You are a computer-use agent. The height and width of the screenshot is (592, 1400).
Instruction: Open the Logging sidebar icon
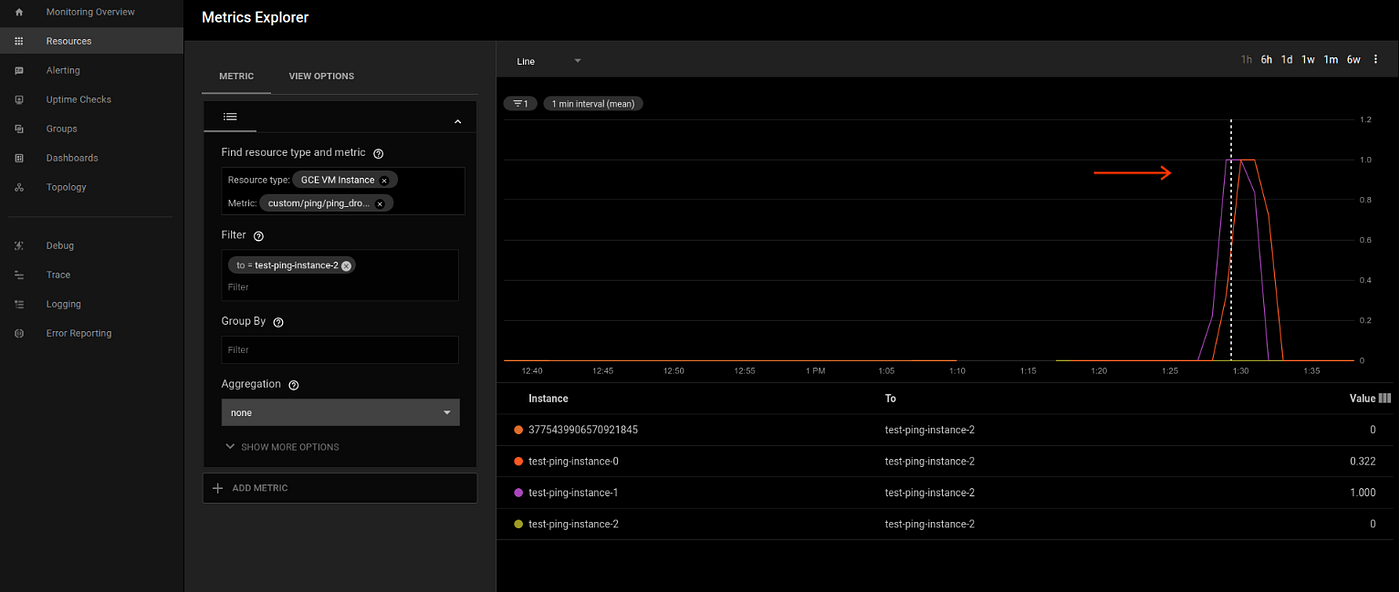pos(18,303)
